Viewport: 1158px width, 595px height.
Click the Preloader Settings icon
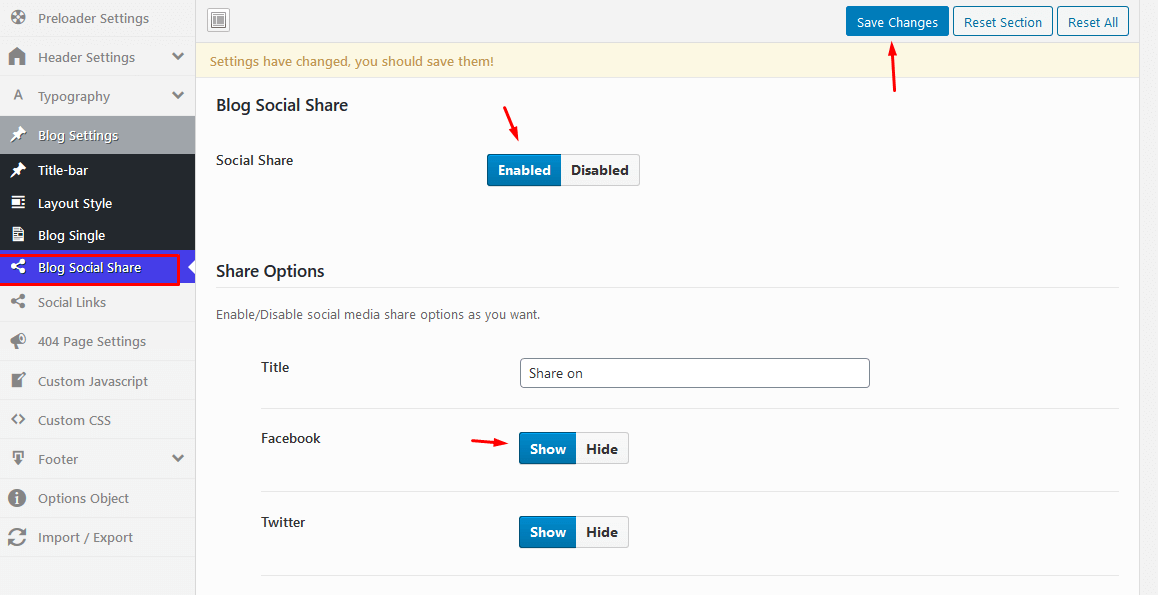17,18
